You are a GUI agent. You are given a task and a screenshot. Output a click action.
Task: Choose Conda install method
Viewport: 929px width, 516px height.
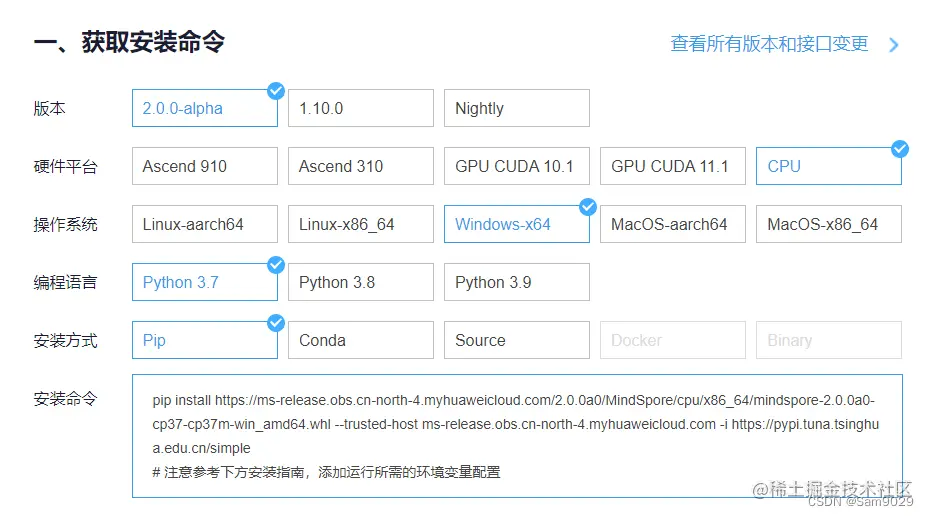pyautogui.click(x=360, y=340)
